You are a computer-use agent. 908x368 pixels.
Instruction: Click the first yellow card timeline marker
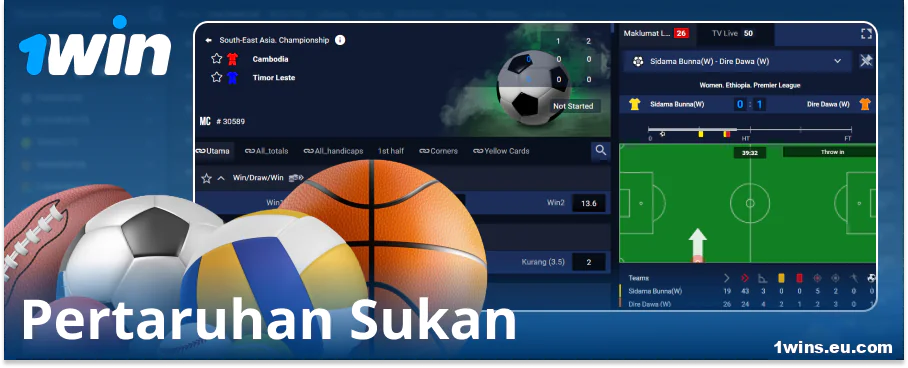coord(701,134)
